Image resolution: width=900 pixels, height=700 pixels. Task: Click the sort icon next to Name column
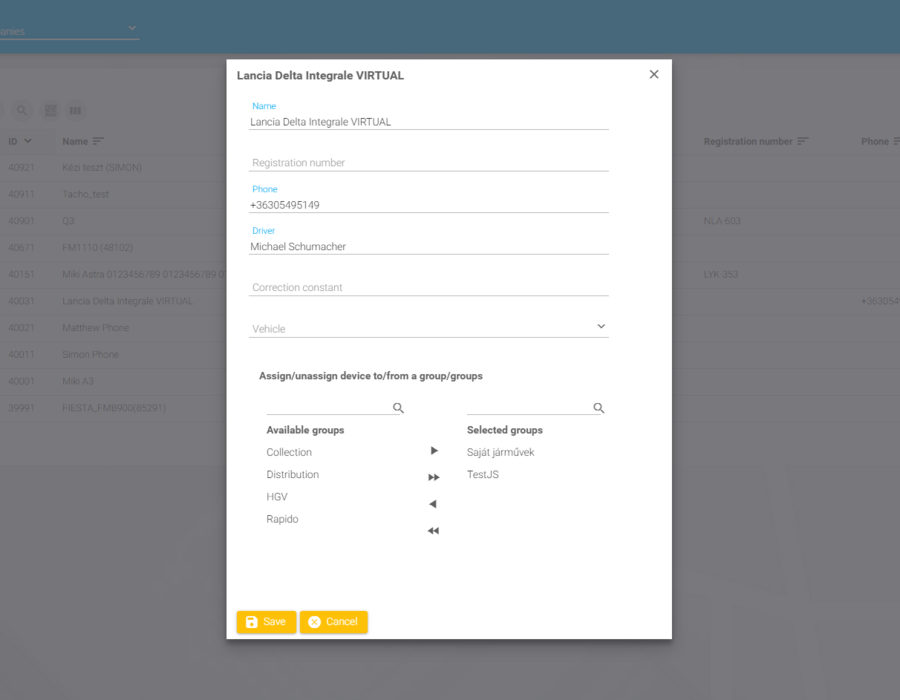[x=98, y=141]
